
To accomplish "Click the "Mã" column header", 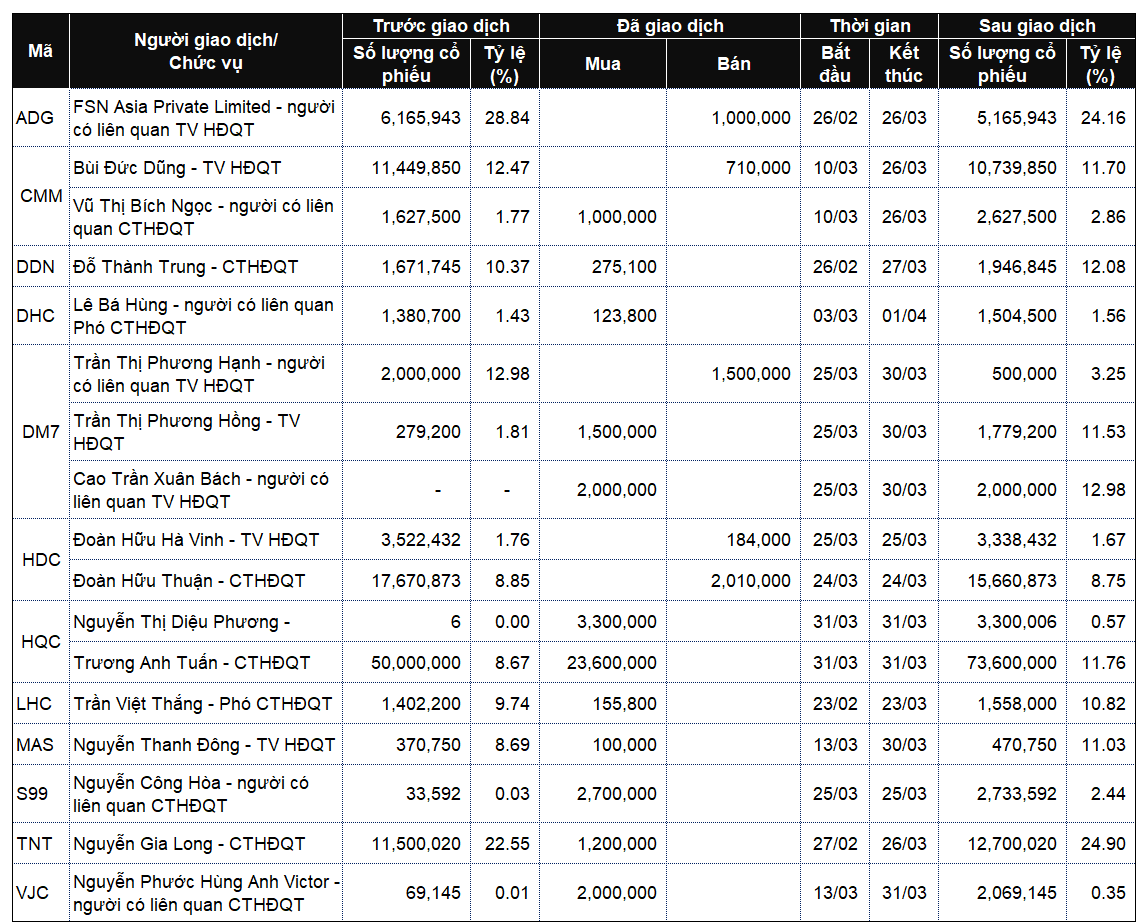I will [x=40, y=51].
